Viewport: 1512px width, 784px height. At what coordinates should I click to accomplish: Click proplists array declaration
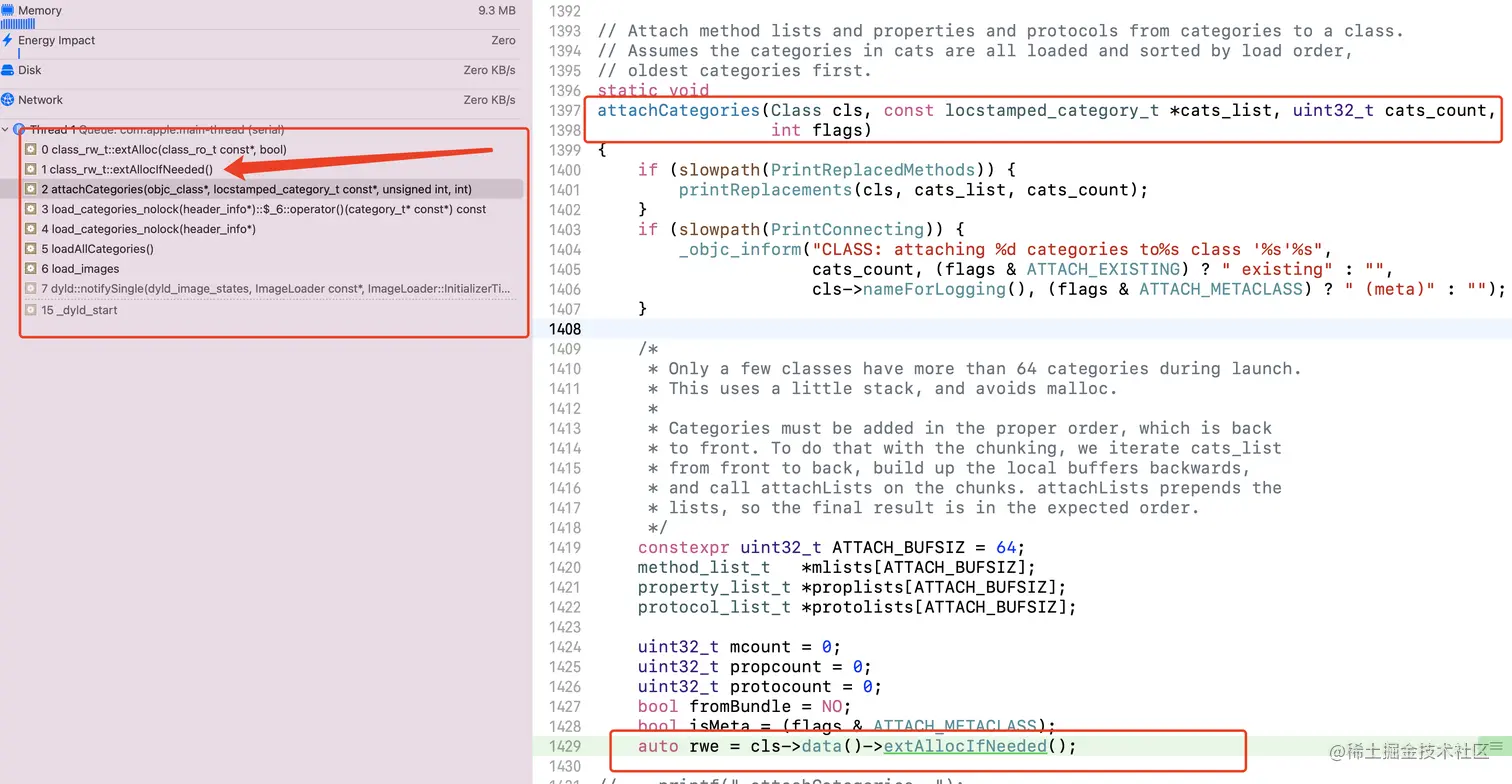tap(852, 587)
